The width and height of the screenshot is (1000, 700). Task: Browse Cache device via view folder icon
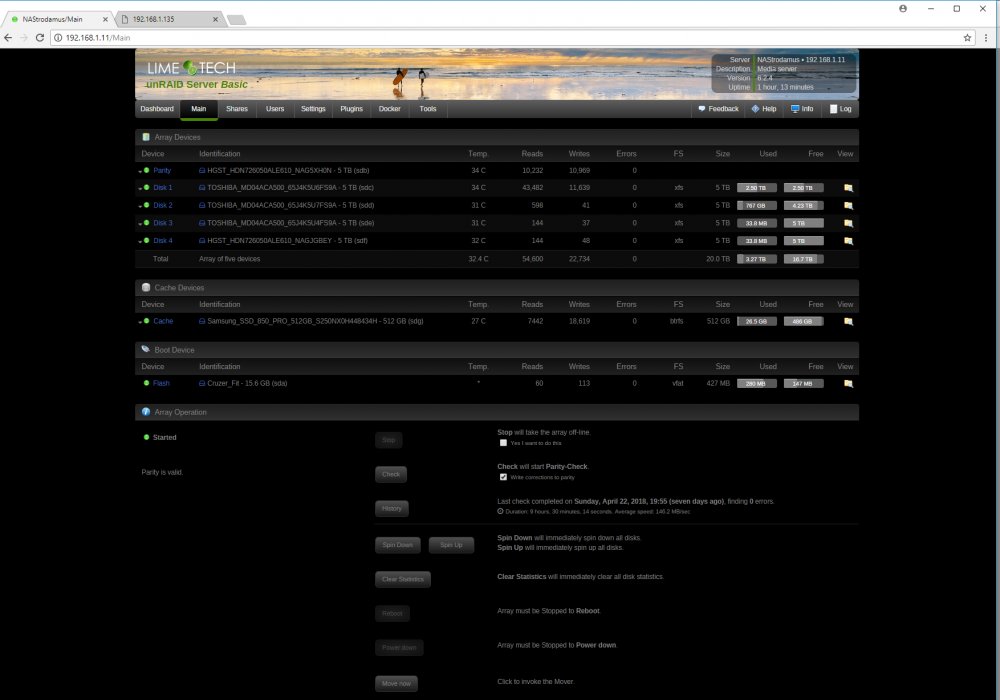pos(848,322)
